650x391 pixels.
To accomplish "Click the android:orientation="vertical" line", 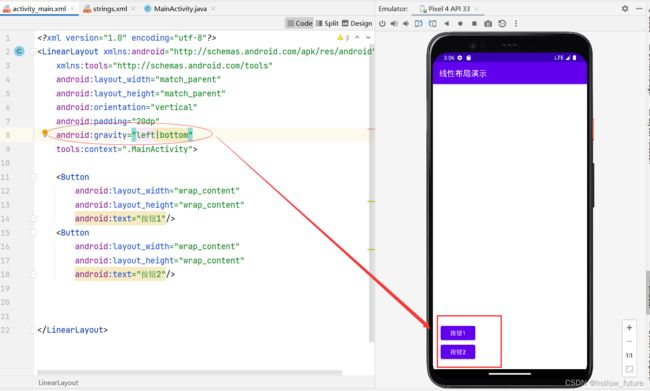I will 126,107.
